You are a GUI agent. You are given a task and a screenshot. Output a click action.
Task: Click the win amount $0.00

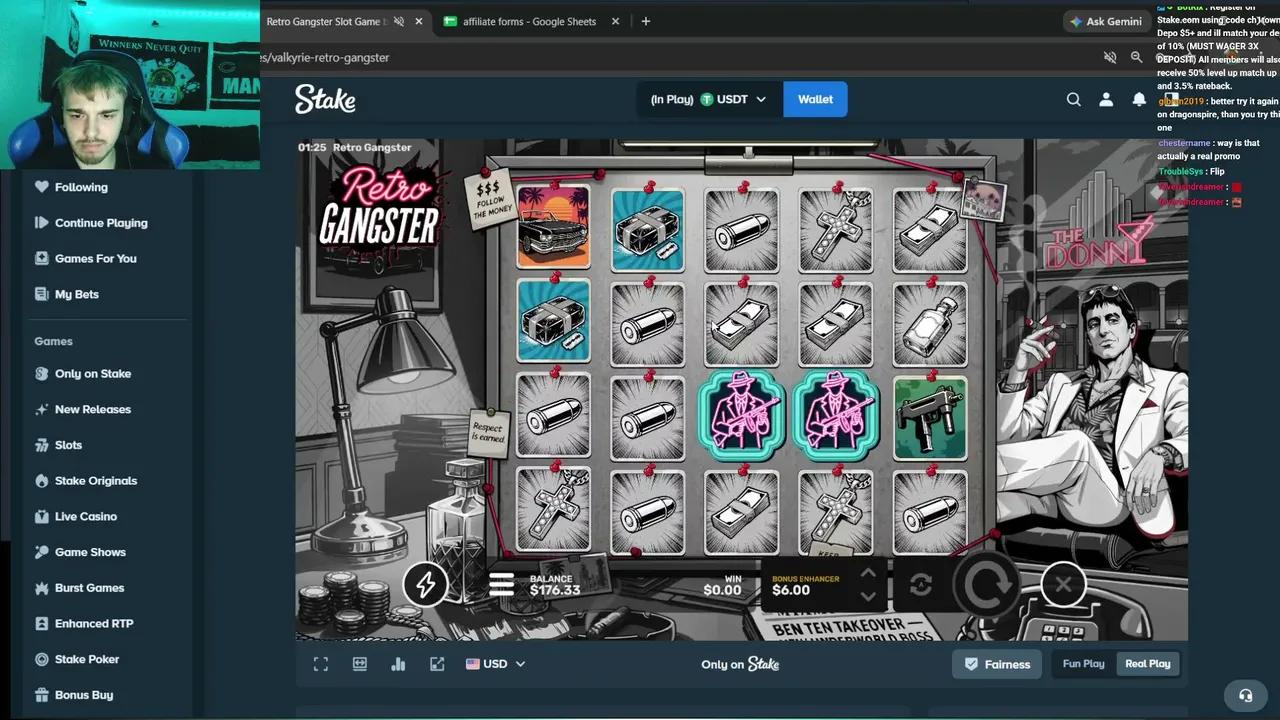pyautogui.click(x=722, y=590)
